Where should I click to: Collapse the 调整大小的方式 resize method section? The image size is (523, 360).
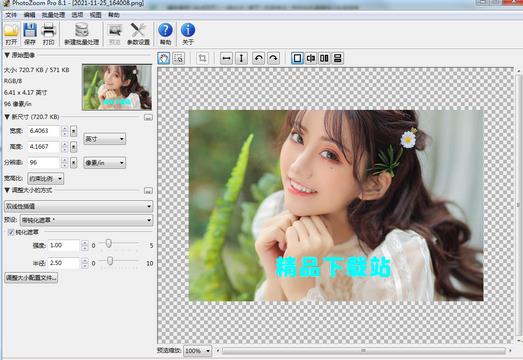point(7,190)
